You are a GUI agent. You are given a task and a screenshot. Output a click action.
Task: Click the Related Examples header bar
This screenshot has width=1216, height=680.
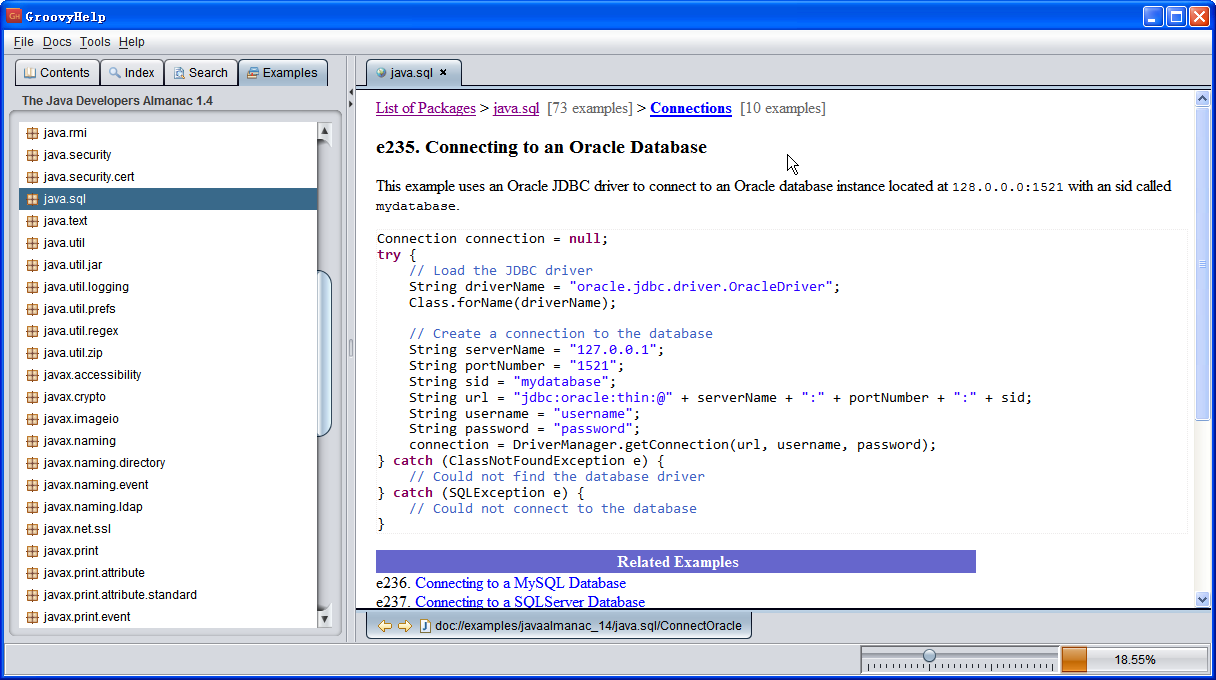click(x=676, y=561)
